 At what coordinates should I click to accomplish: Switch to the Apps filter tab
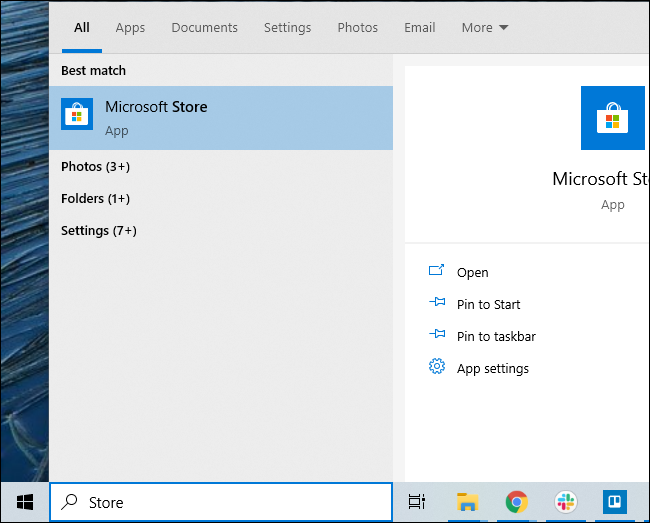tap(130, 28)
